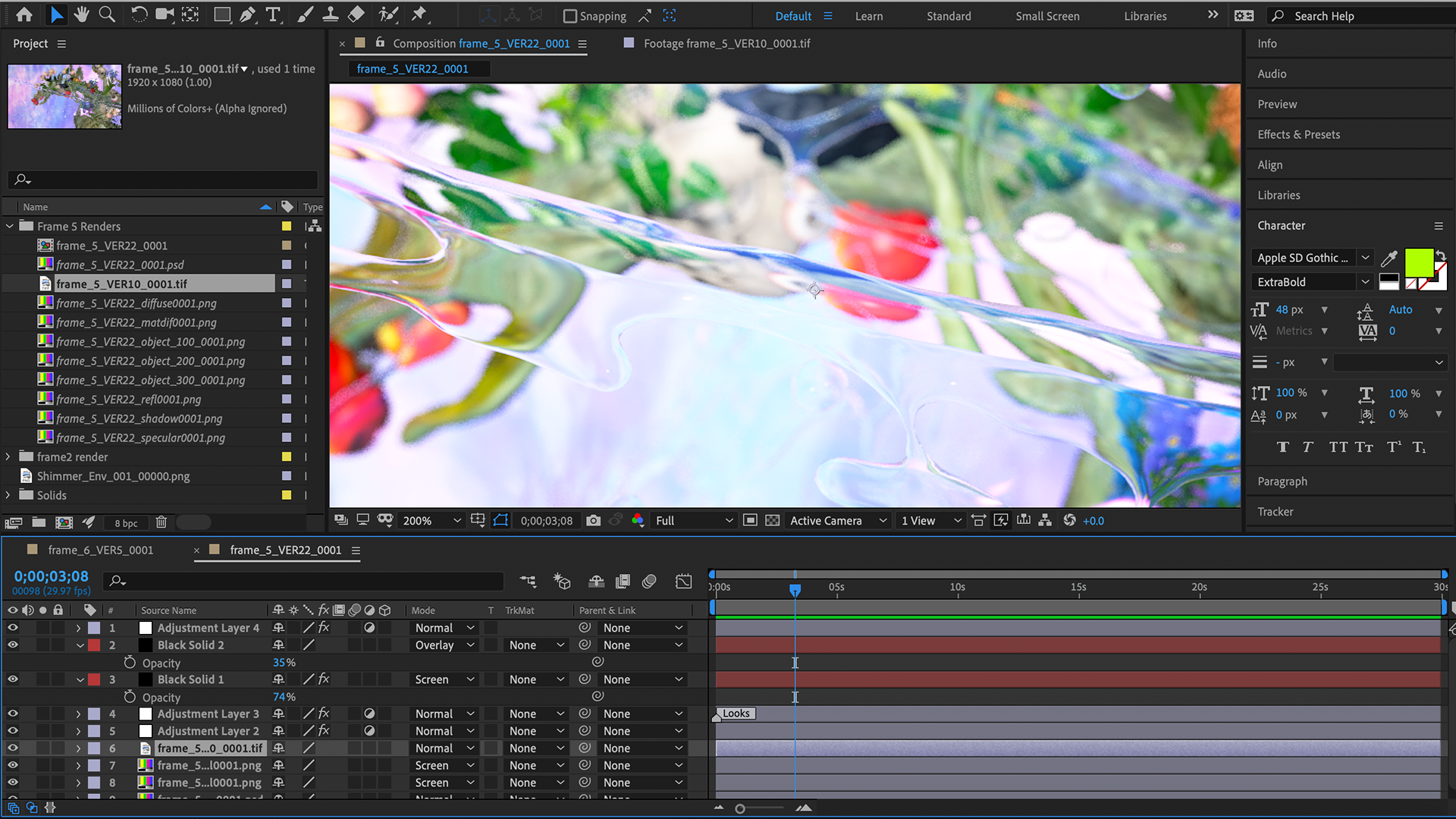Click the 8 bpc color depth button
Image resolution: width=1456 pixels, height=819 pixels.
click(x=126, y=523)
